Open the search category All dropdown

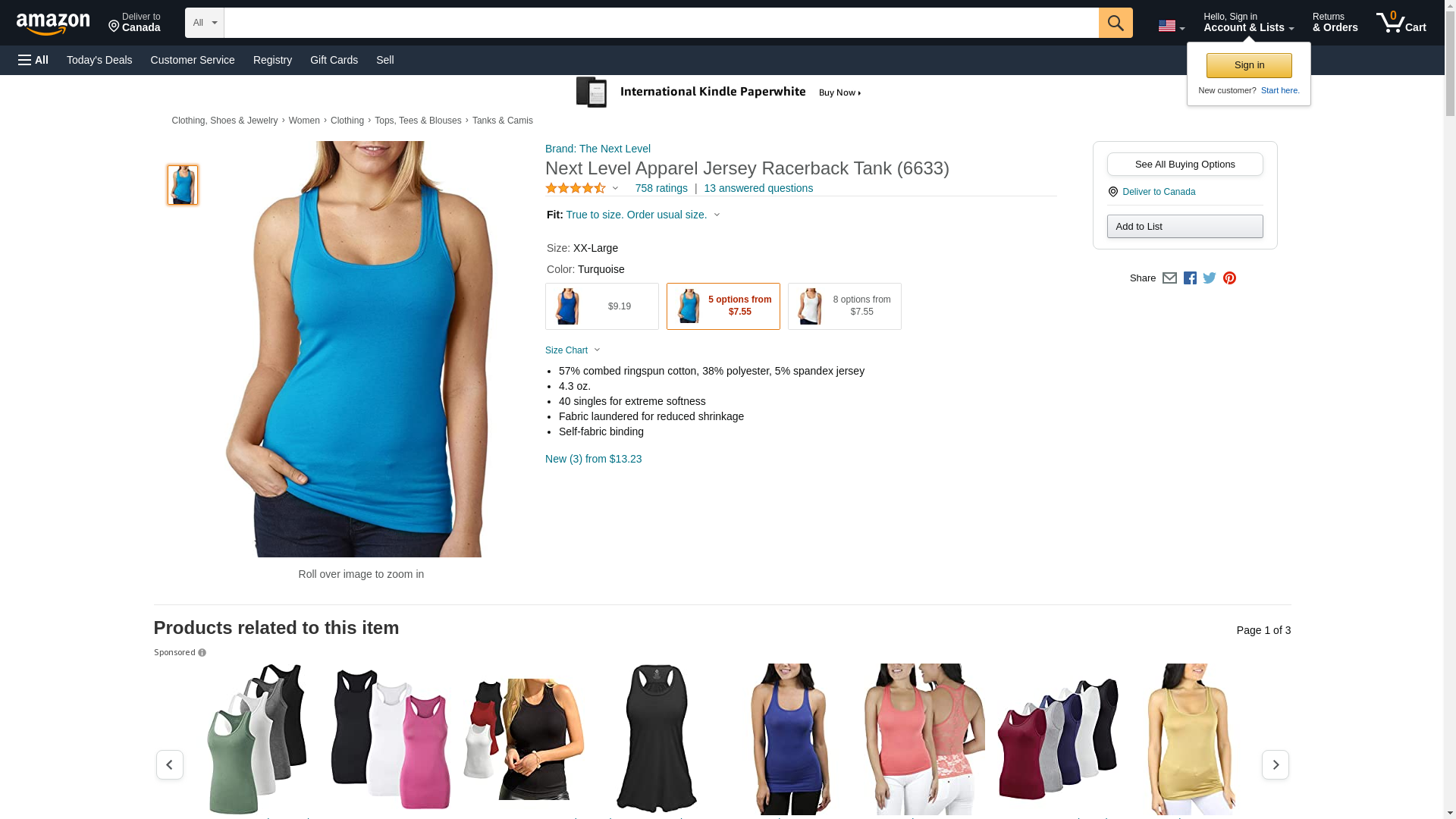pos(205,23)
